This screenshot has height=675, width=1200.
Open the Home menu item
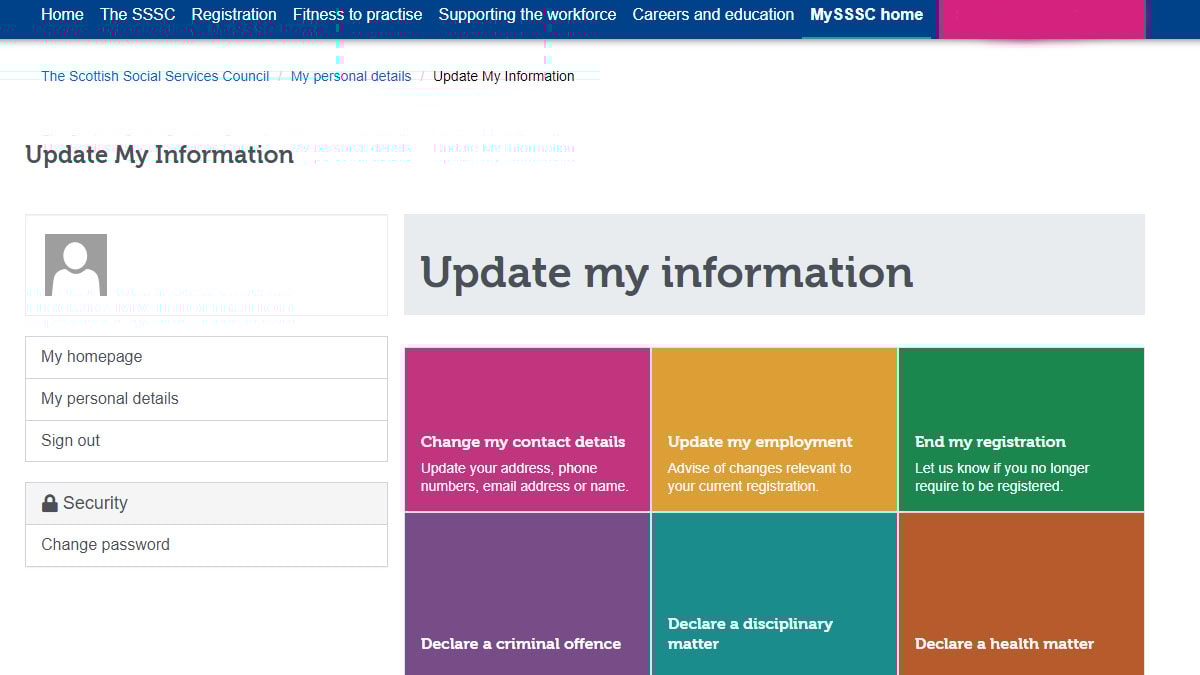[x=62, y=15]
